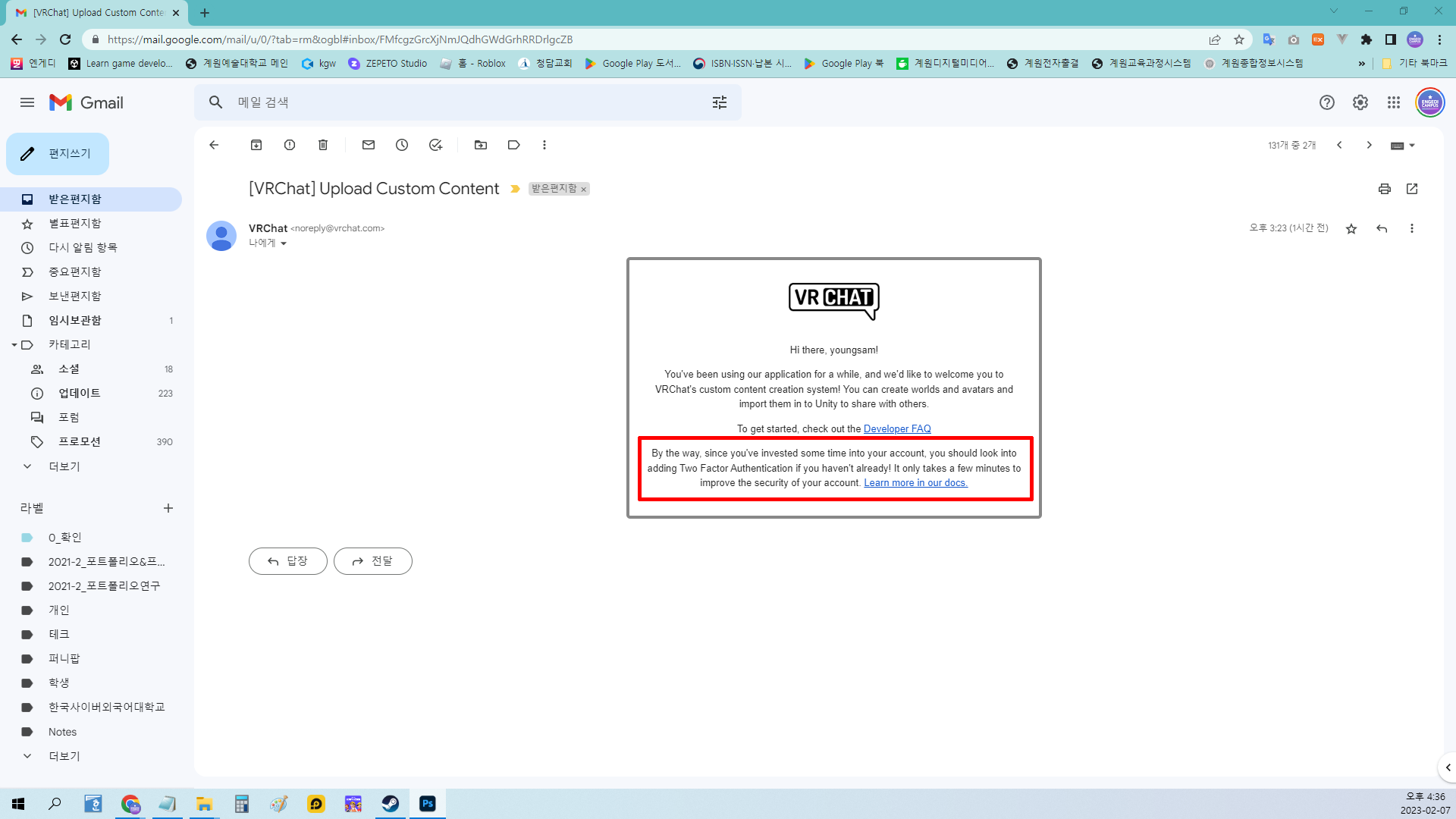Open 업데이트 category
The height and width of the screenshot is (819, 1456).
tap(91, 394)
